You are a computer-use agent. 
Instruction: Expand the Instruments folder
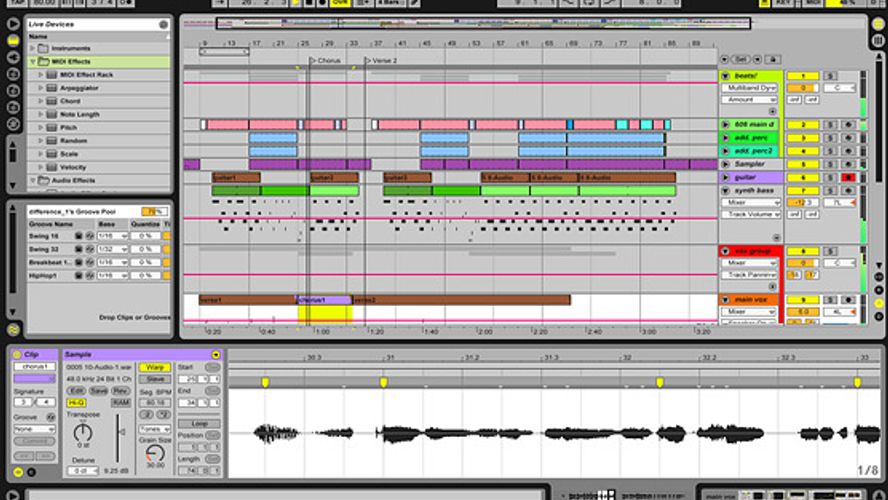[33, 49]
